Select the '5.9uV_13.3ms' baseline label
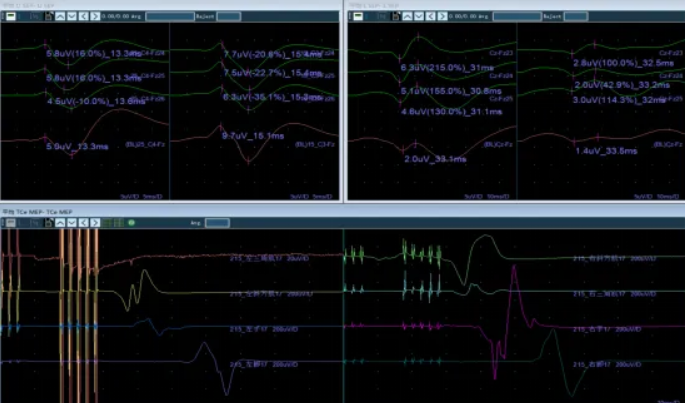The image size is (685, 403). tap(77, 146)
